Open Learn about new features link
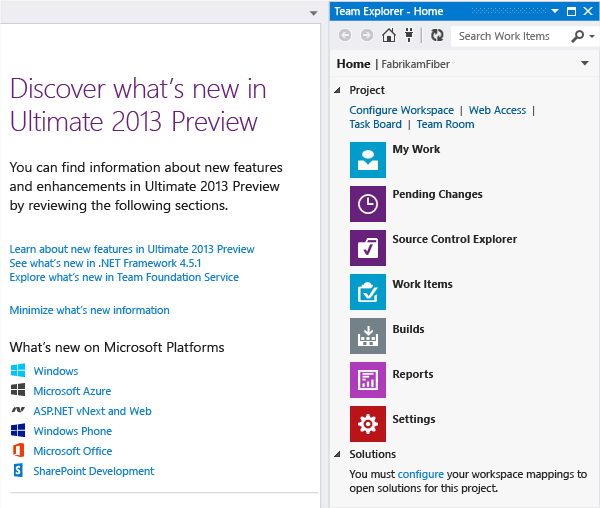The height and width of the screenshot is (508, 600). [x=132, y=249]
